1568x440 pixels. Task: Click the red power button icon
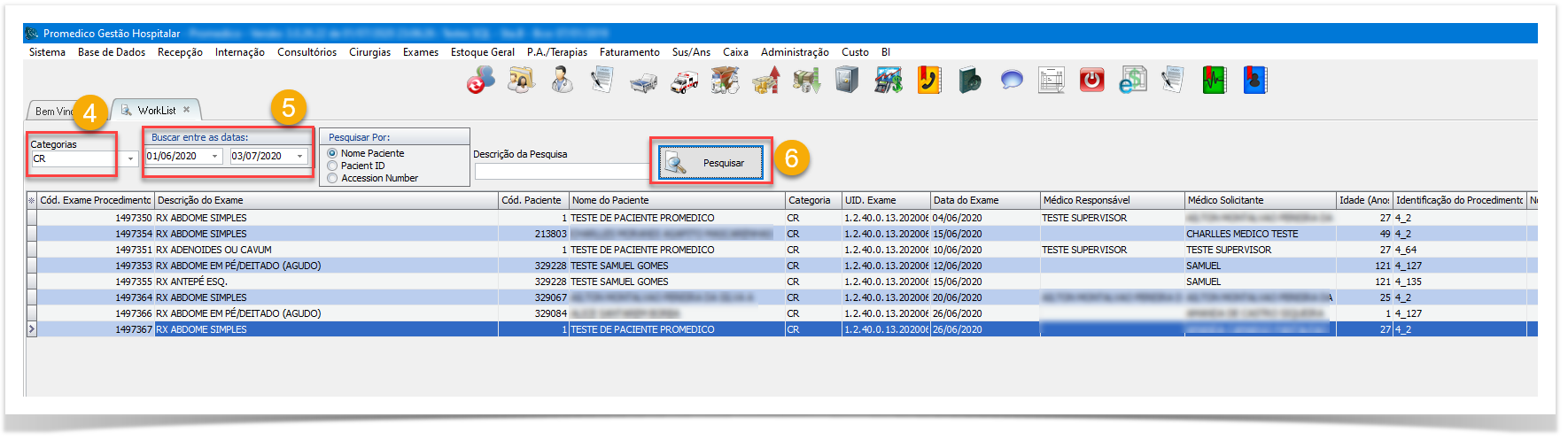pyautogui.click(x=1091, y=81)
